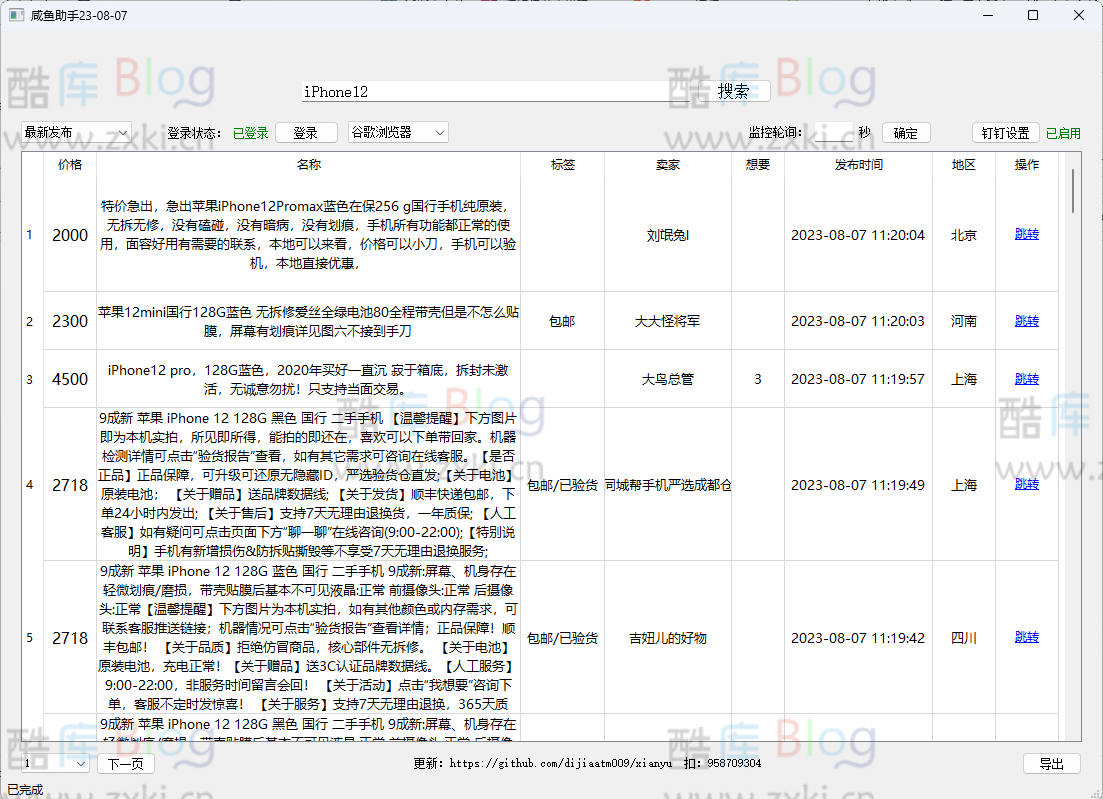Click 跳转 link for 大鸟总管 listing
The image size is (1103, 799).
tap(1026, 379)
